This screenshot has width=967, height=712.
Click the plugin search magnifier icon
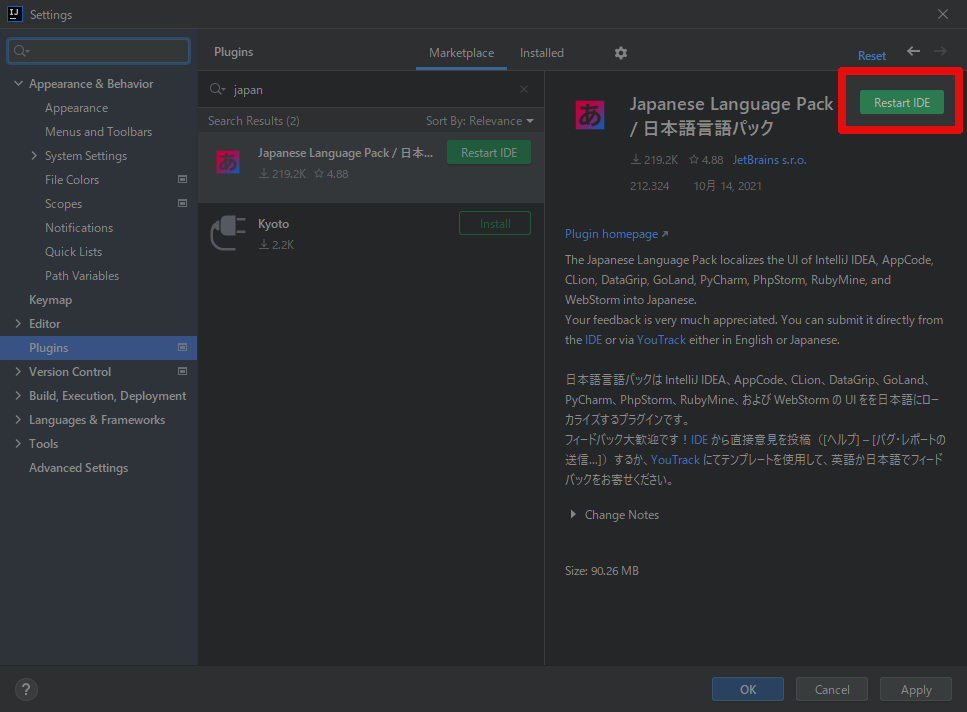217,89
